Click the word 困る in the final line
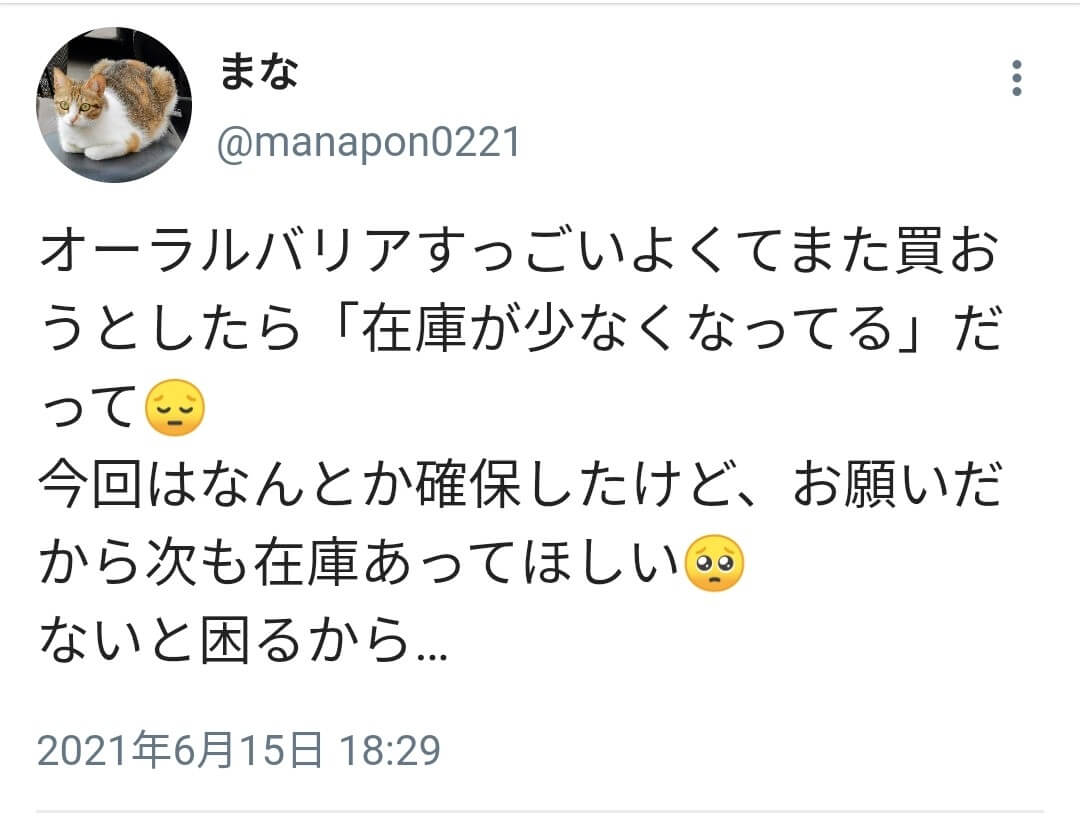This screenshot has width=1080, height=820. click(x=251, y=640)
